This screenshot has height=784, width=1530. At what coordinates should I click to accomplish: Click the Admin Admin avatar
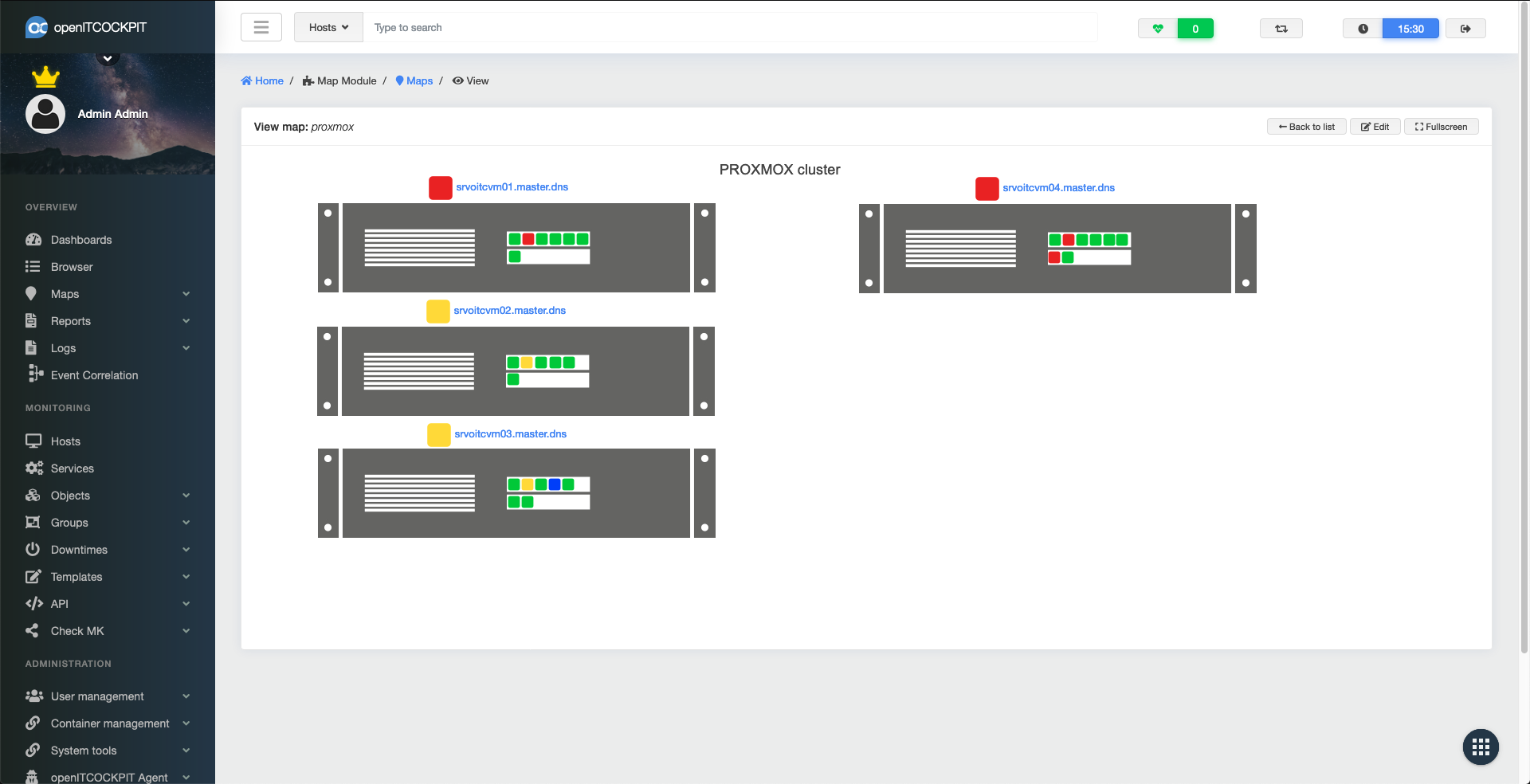pyautogui.click(x=45, y=114)
